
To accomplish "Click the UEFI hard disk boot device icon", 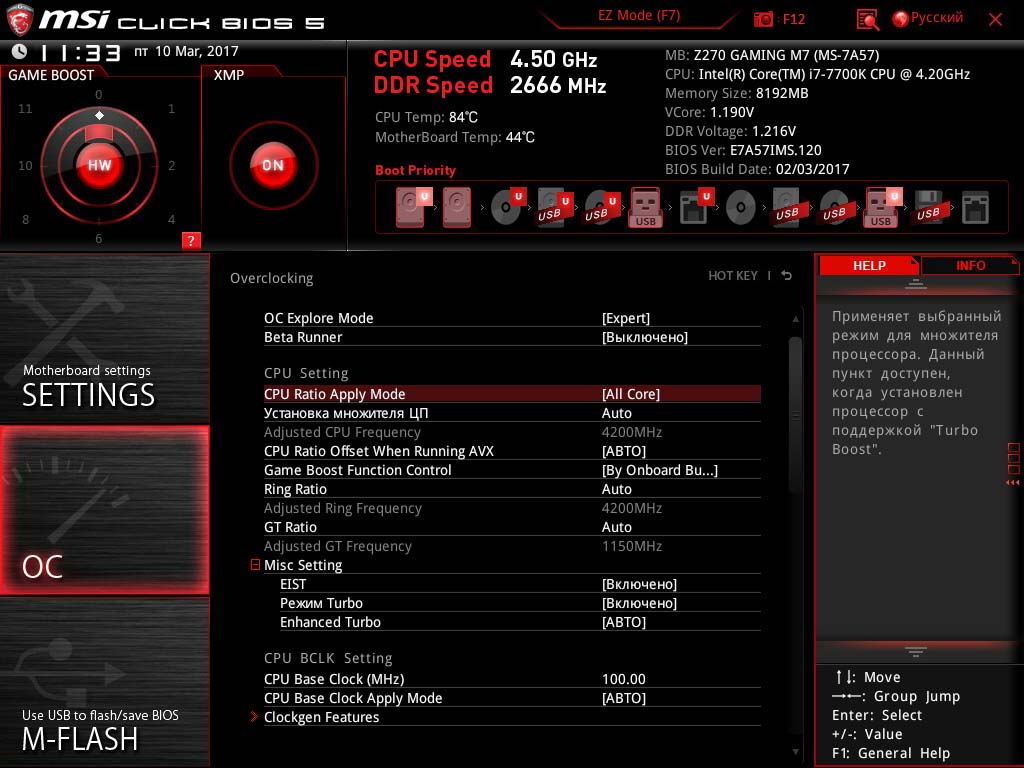I will [413, 207].
